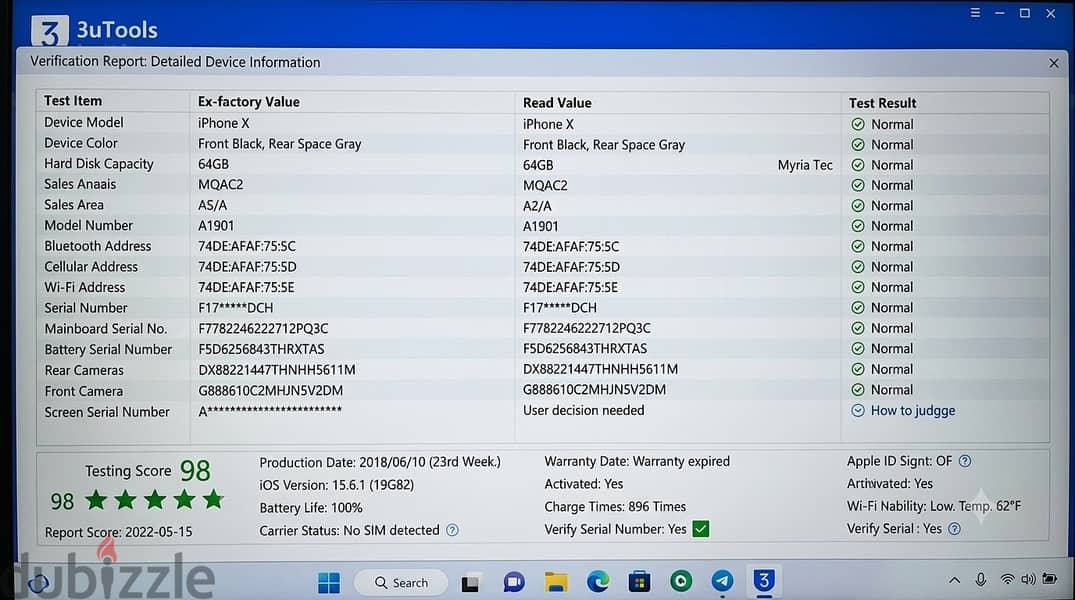Click Normal check icon for Device Color

pos(858,145)
